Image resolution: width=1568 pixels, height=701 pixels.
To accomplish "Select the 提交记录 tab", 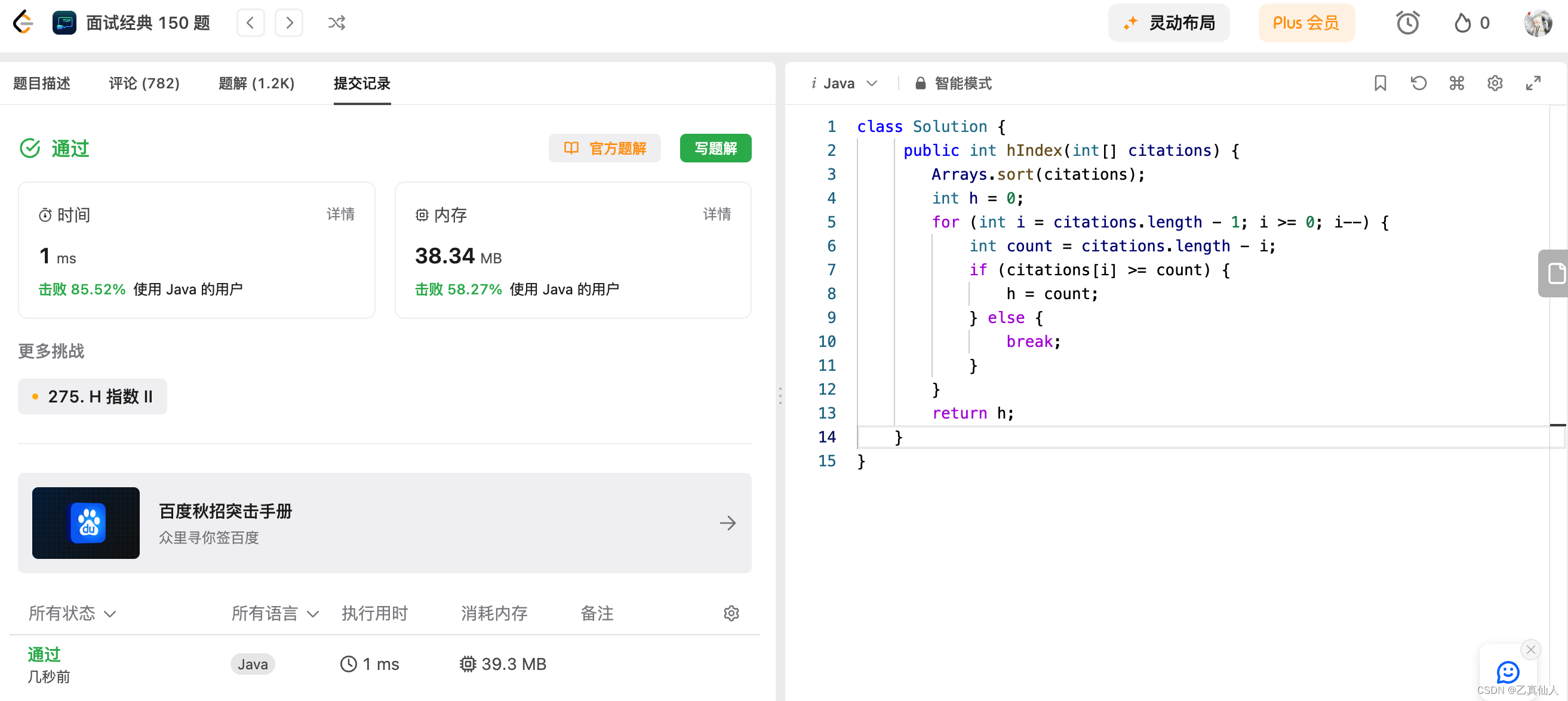I will pos(362,84).
